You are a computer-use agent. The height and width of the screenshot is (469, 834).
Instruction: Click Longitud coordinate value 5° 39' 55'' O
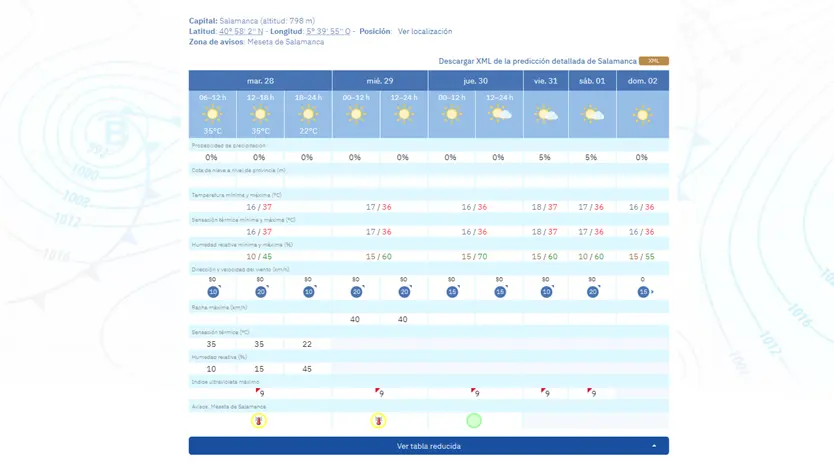(x=328, y=31)
